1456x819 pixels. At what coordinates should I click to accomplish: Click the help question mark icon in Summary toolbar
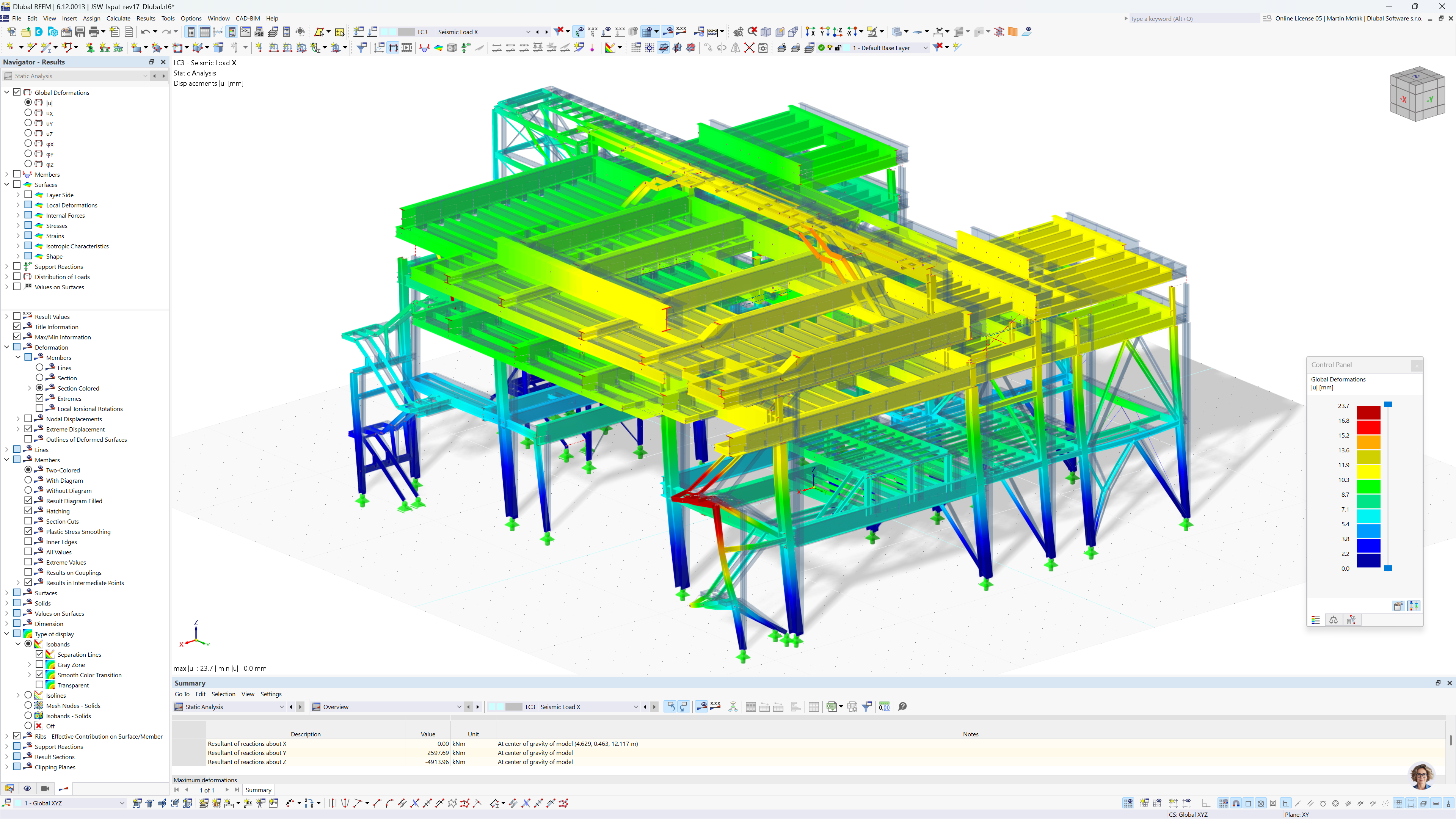coord(902,706)
